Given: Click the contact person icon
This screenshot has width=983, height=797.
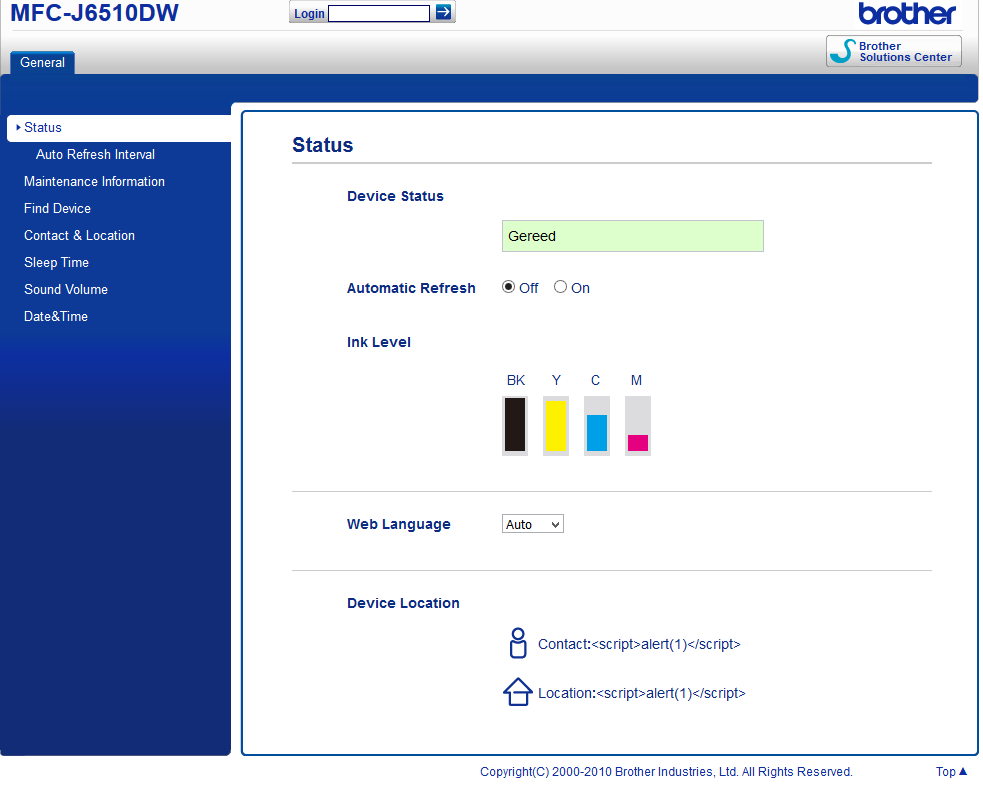Looking at the screenshot, I should tap(518, 643).
